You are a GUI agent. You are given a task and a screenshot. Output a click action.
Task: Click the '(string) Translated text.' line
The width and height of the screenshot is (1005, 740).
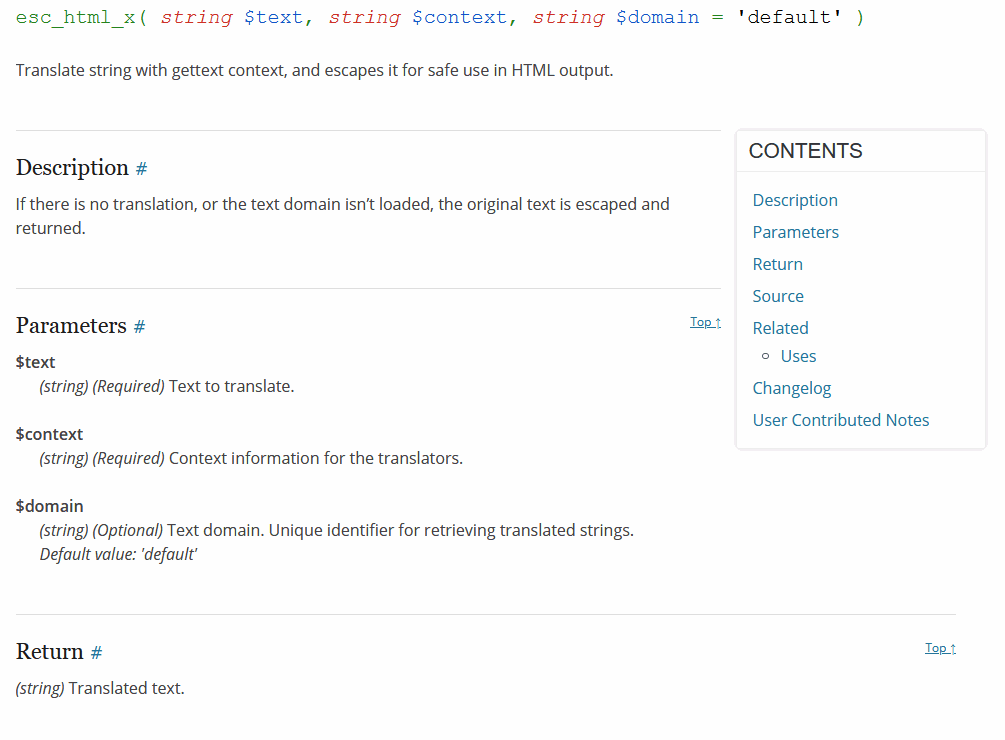[x=100, y=689]
